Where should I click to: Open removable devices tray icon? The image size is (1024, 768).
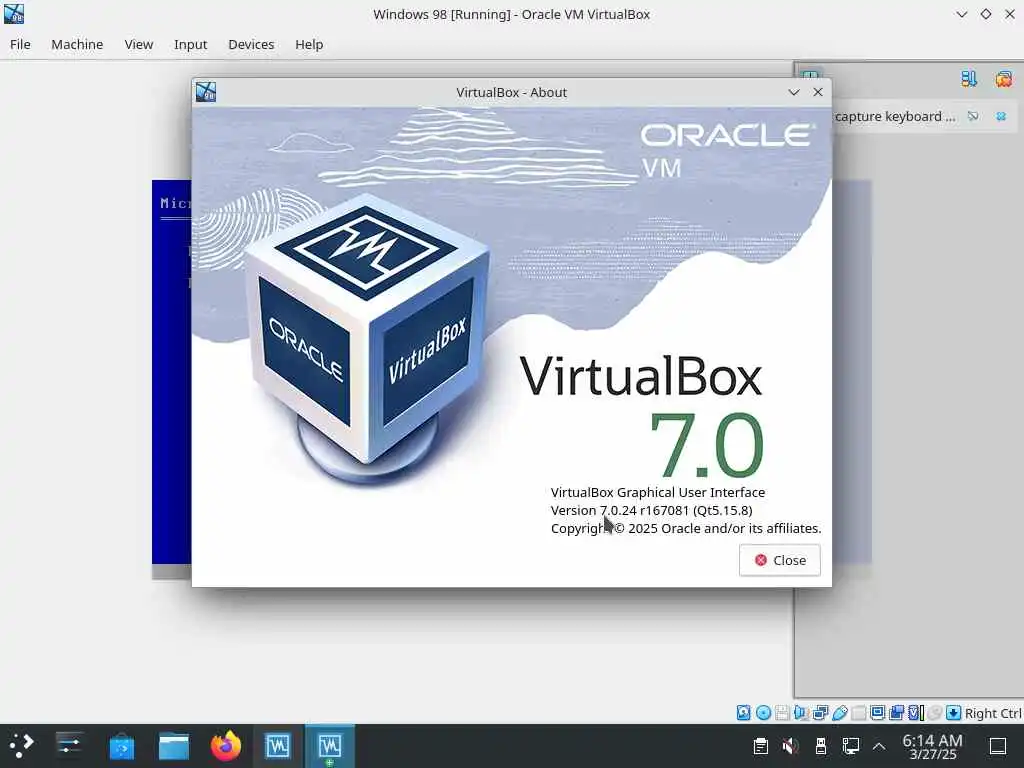point(821,746)
